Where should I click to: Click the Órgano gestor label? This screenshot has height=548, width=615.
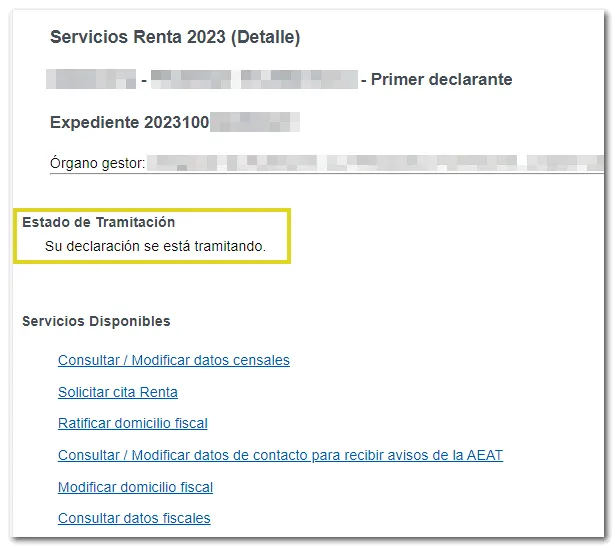(x=97, y=162)
